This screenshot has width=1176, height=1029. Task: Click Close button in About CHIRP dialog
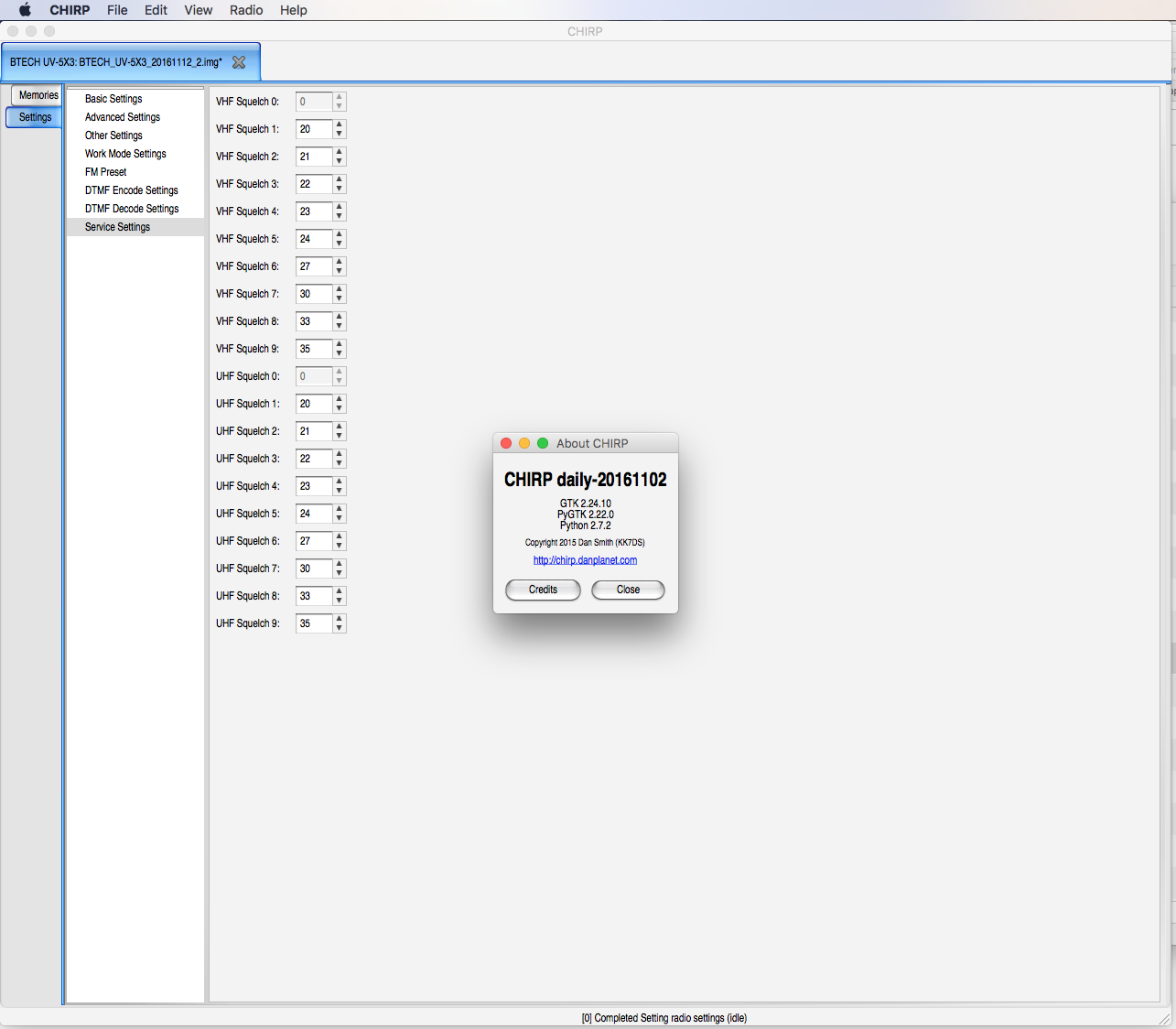point(628,590)
